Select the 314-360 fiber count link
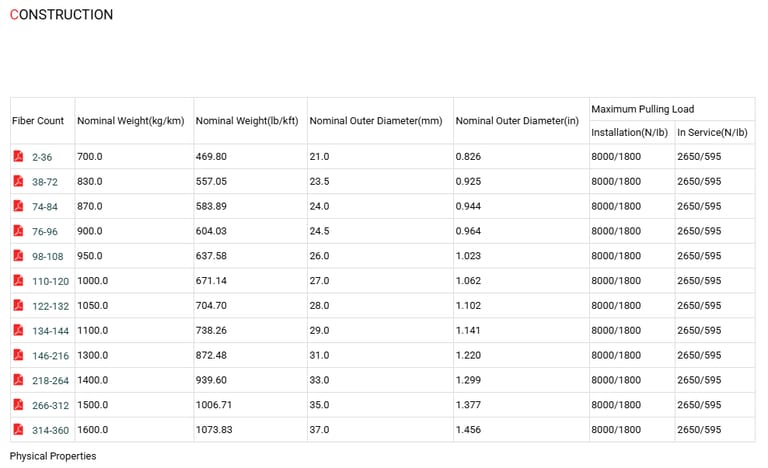The image size is (768, 468). pyautogui.click(x=50, y=429)
